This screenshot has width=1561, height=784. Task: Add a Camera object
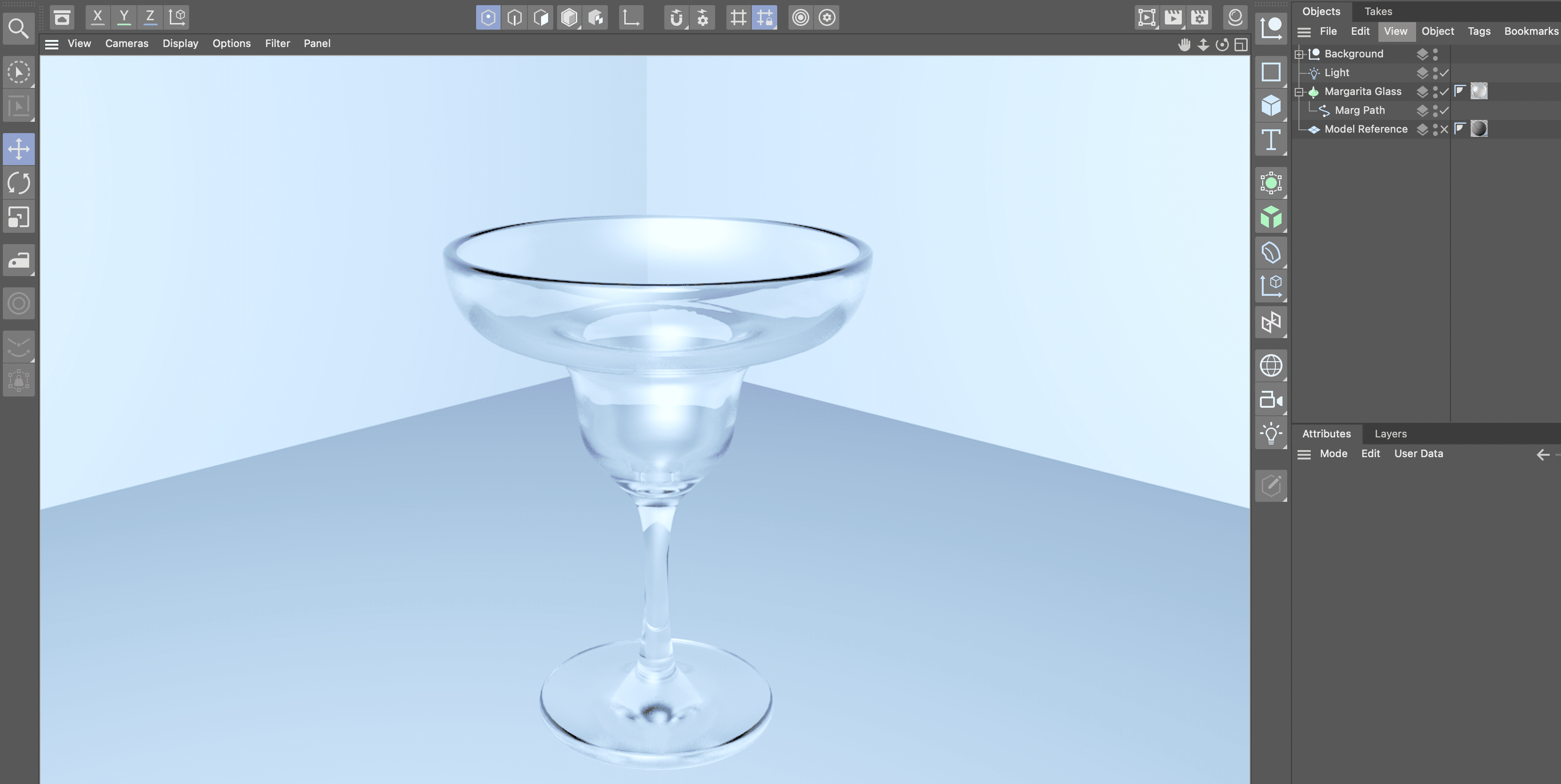1271,400
